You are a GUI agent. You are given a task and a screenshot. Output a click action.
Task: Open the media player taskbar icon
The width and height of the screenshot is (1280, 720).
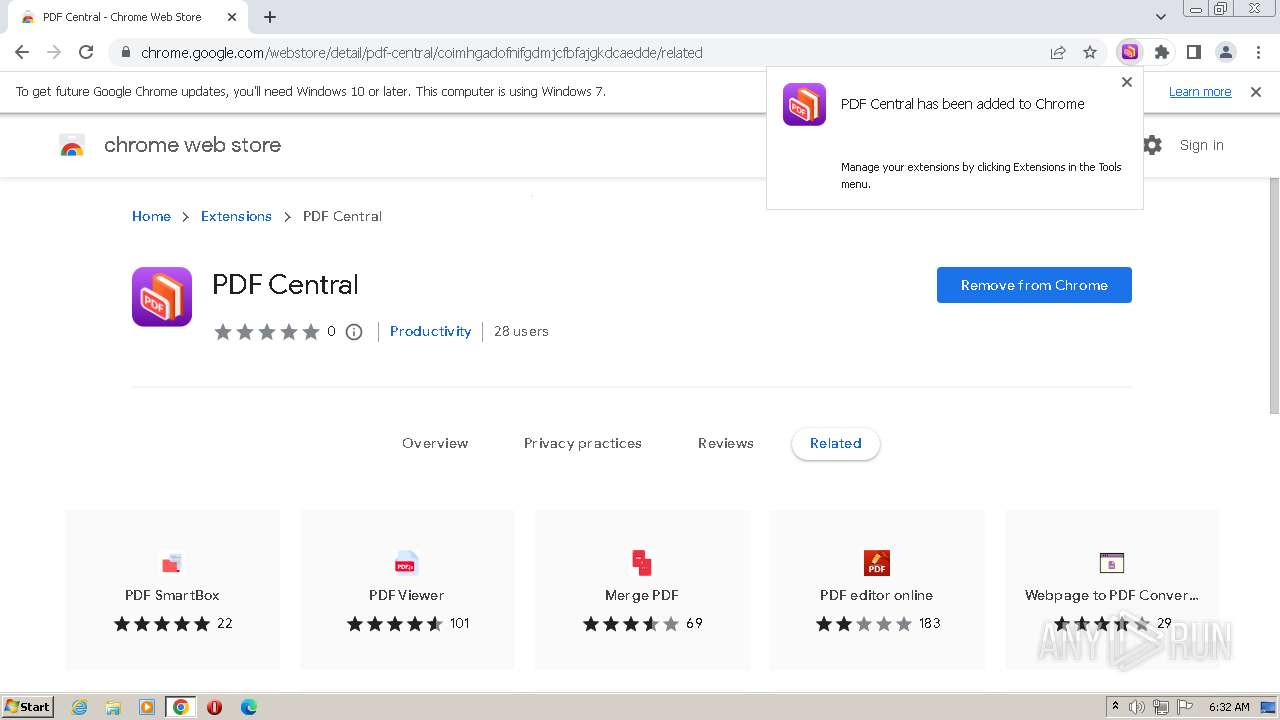click(x=147, y=707)
